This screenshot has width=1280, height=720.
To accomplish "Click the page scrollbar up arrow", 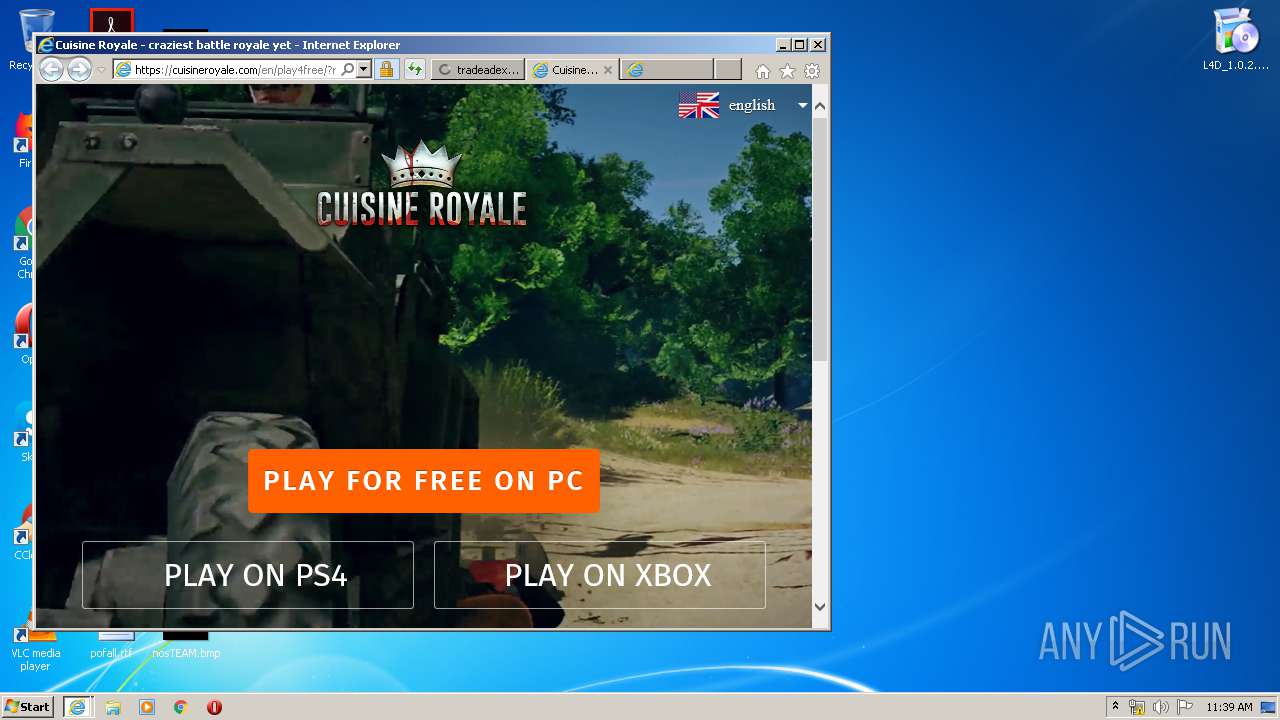I will (820, 106).
